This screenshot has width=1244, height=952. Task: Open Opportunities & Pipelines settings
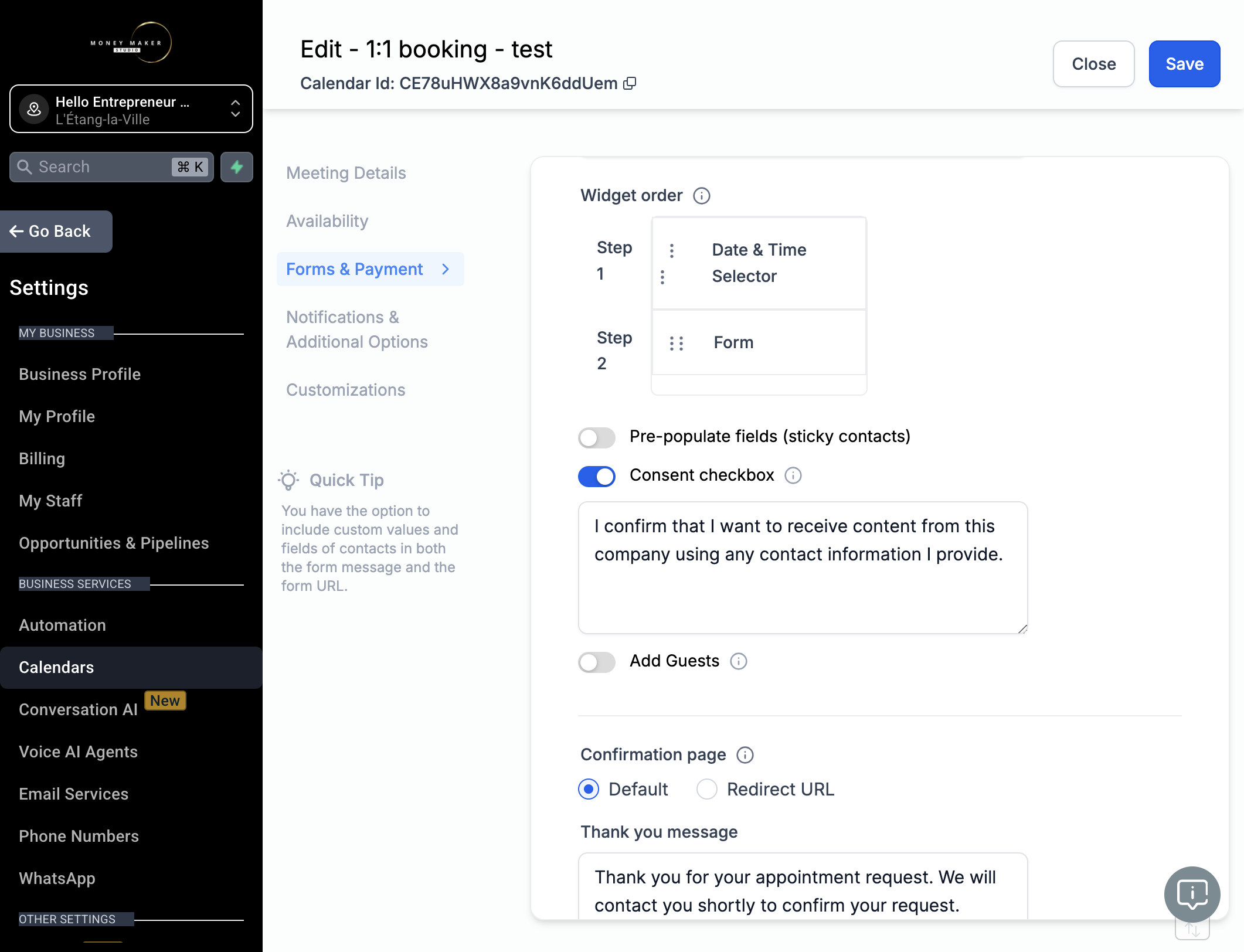pos(114,543)
